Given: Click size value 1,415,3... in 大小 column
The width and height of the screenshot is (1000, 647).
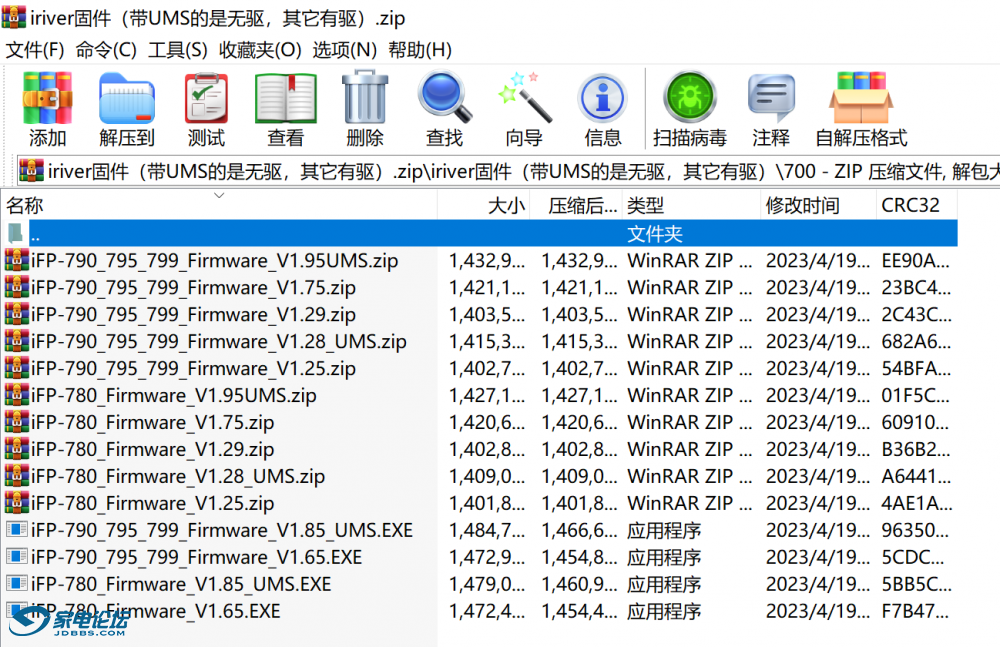Looking at the screenshot, I should 487,341.
